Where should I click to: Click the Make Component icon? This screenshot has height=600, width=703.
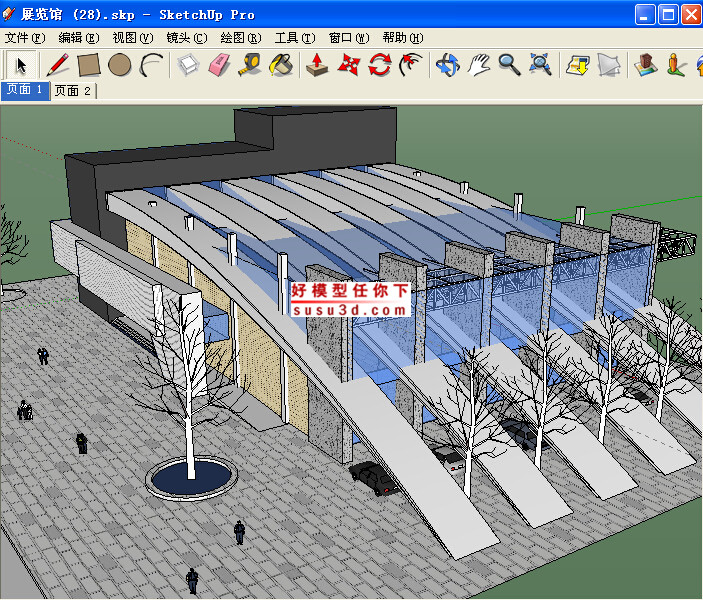188,65
